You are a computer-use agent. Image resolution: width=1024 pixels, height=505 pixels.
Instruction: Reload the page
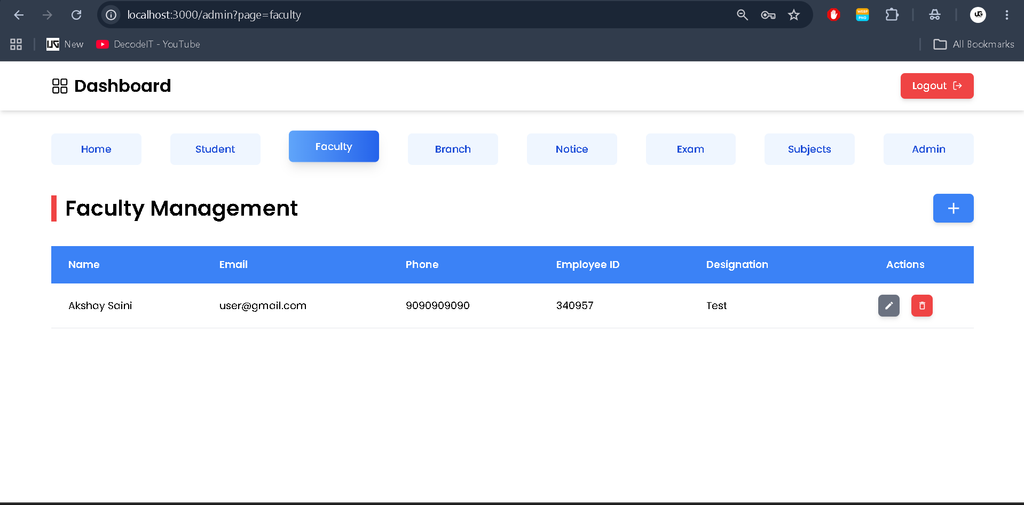[76, 14]
